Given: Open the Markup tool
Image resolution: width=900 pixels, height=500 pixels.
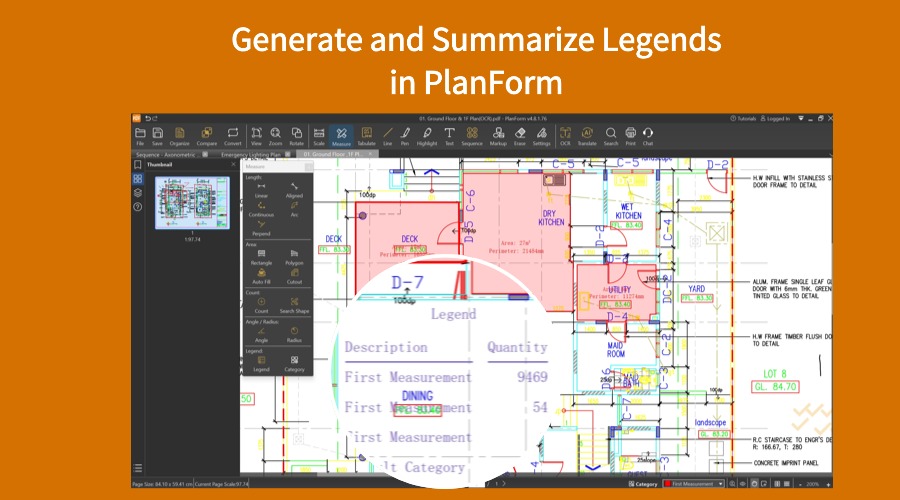Looking at the screenshot, I should point(498,137).
